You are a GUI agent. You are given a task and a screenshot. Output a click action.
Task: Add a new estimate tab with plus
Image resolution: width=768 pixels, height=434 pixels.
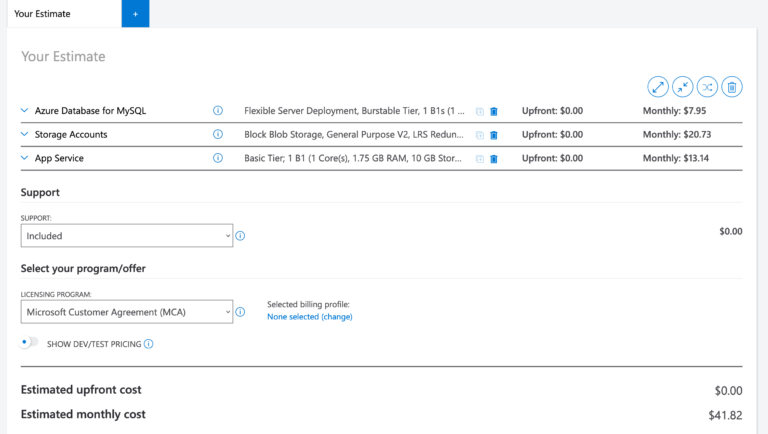(135, 14)
